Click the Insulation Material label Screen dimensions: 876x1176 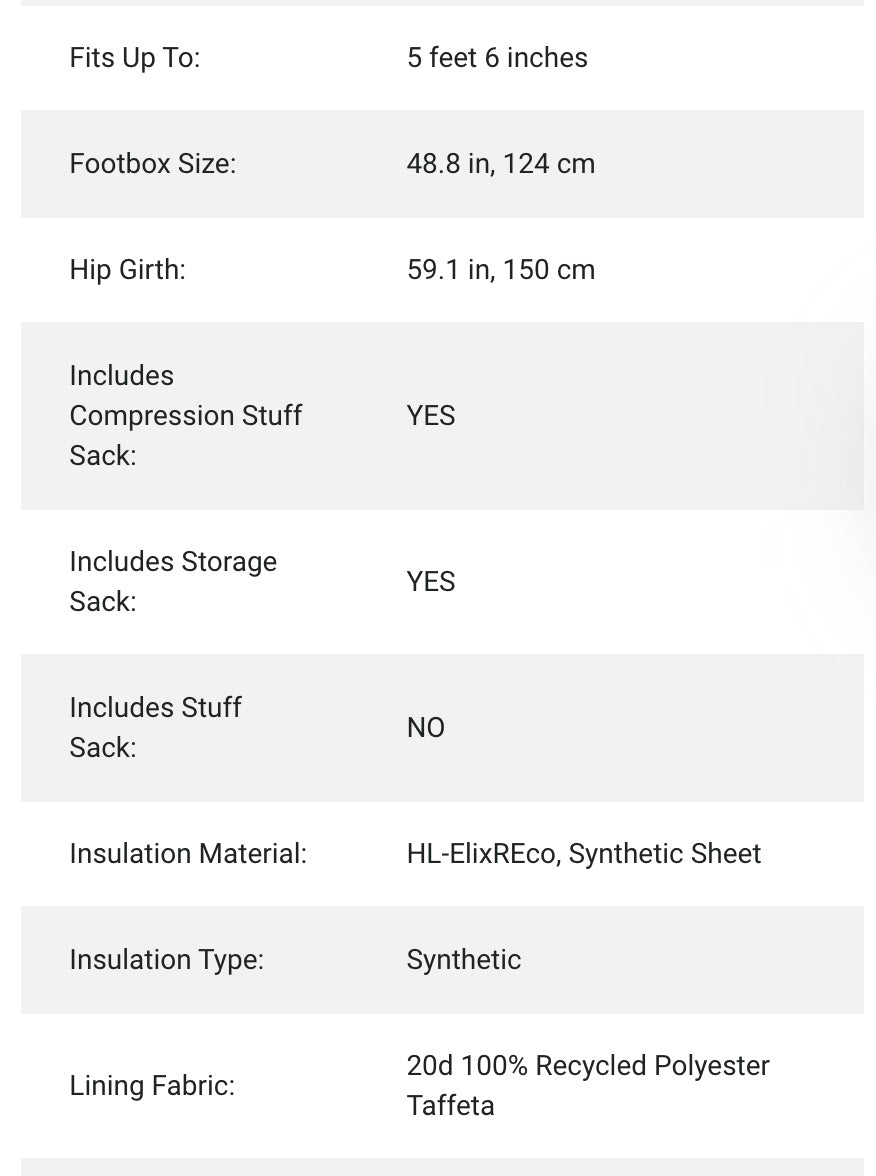click(x=188, y=854)
